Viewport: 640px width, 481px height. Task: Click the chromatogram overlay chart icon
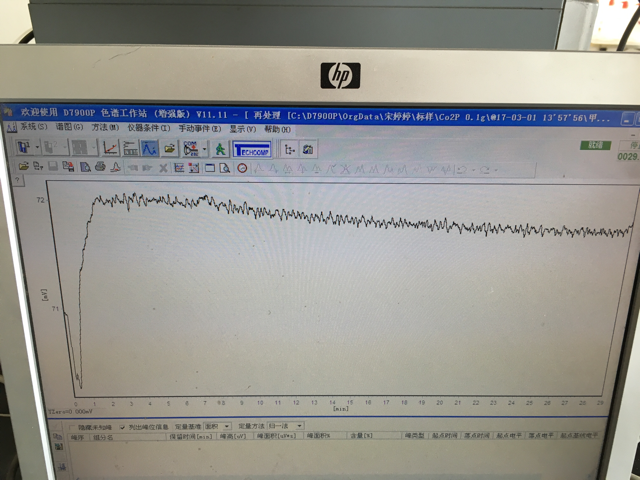pos(179,168)
